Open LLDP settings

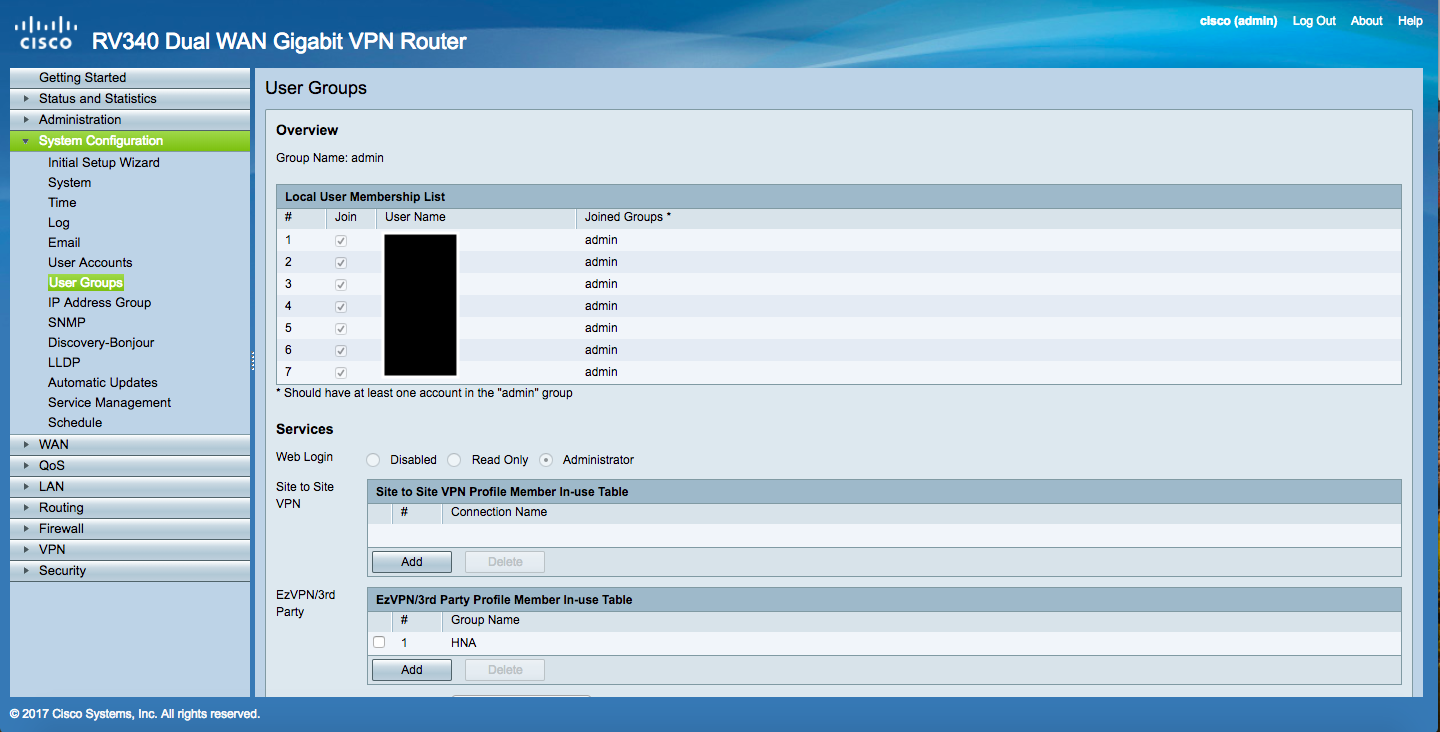tap(64, 363)
